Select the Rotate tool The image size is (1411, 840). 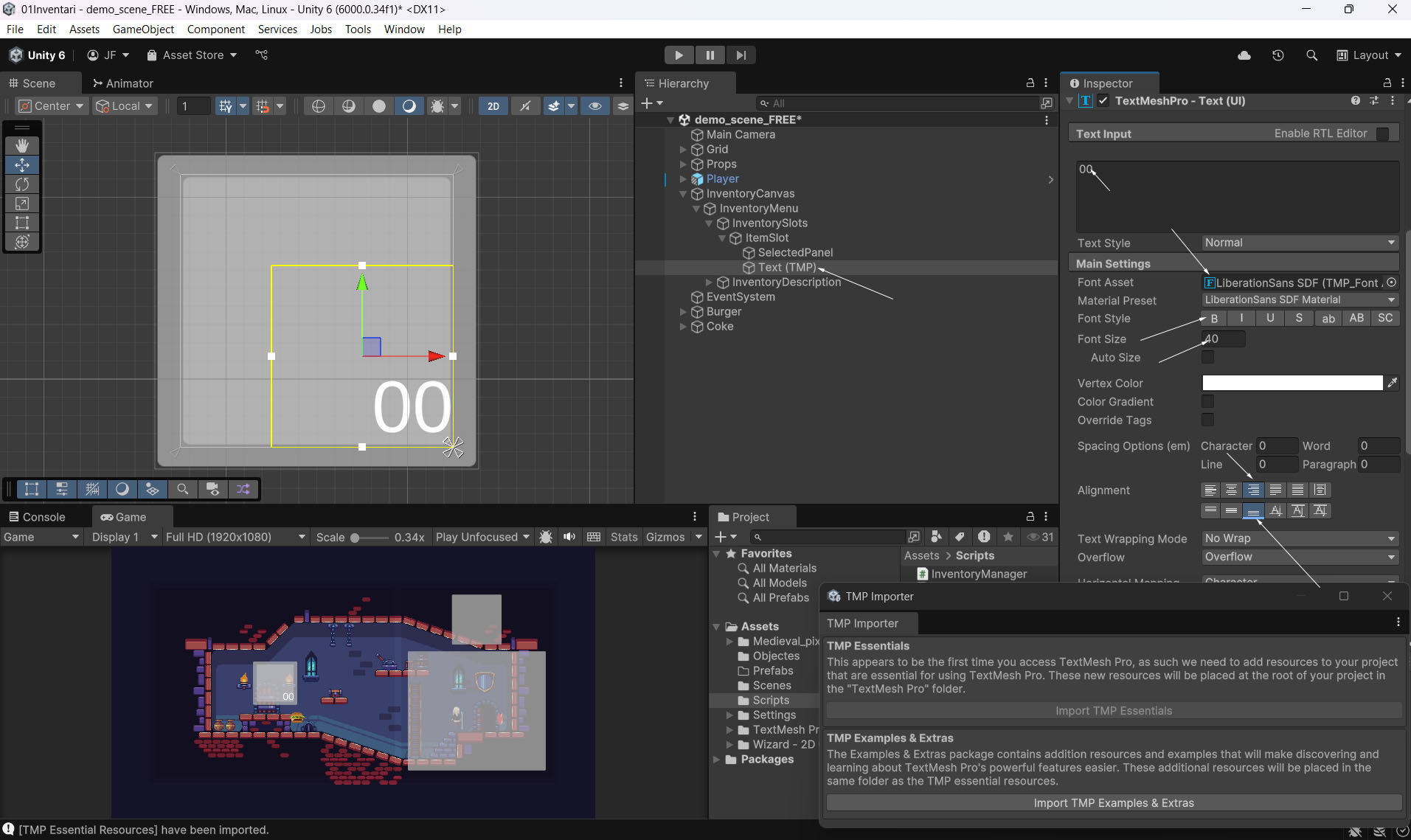(22, 184)
